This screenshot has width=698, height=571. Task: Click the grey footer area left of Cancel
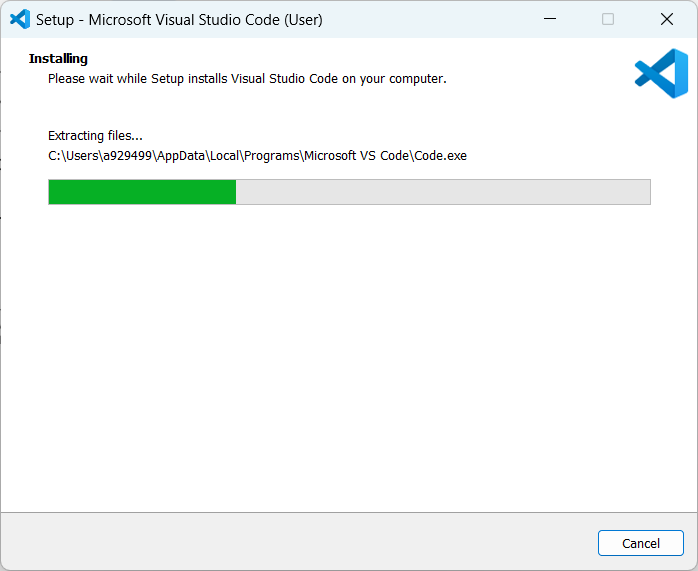300,541
